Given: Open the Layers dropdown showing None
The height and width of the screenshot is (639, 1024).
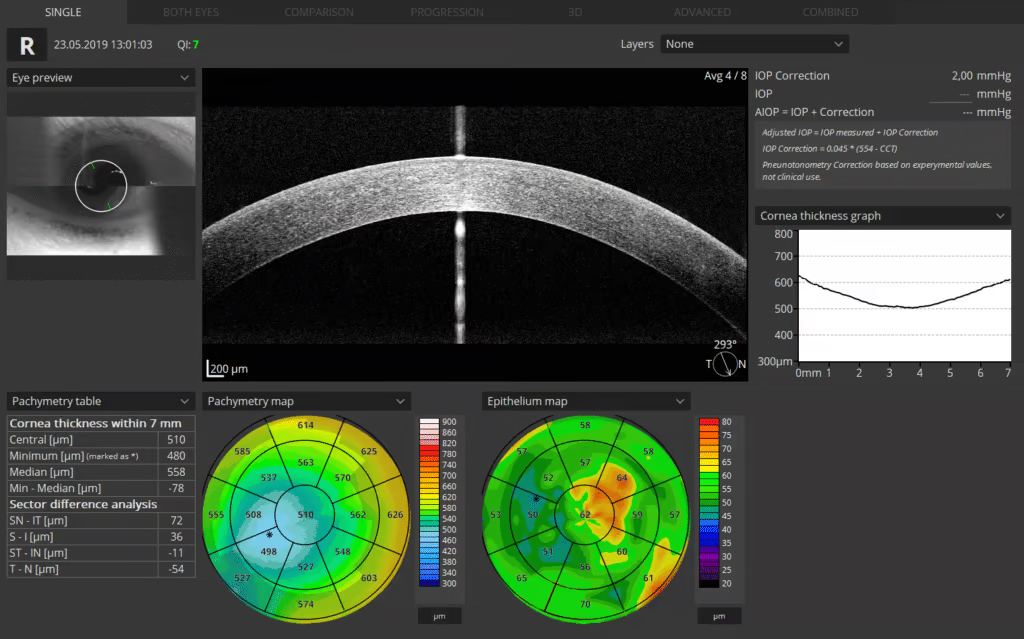Looking at the screenshot, I should point(755,44).
